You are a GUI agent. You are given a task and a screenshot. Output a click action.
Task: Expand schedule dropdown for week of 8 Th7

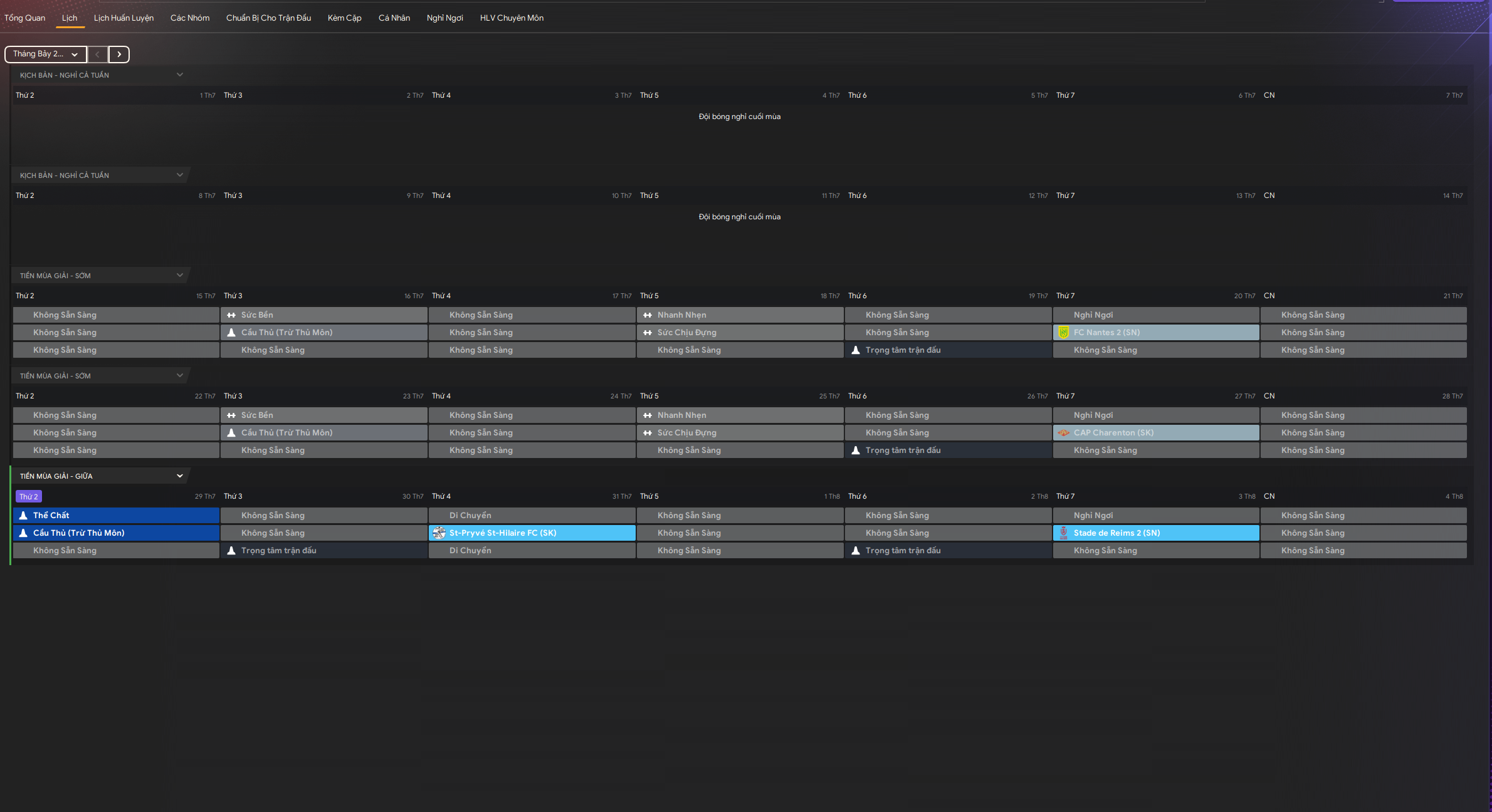(101, 175)
